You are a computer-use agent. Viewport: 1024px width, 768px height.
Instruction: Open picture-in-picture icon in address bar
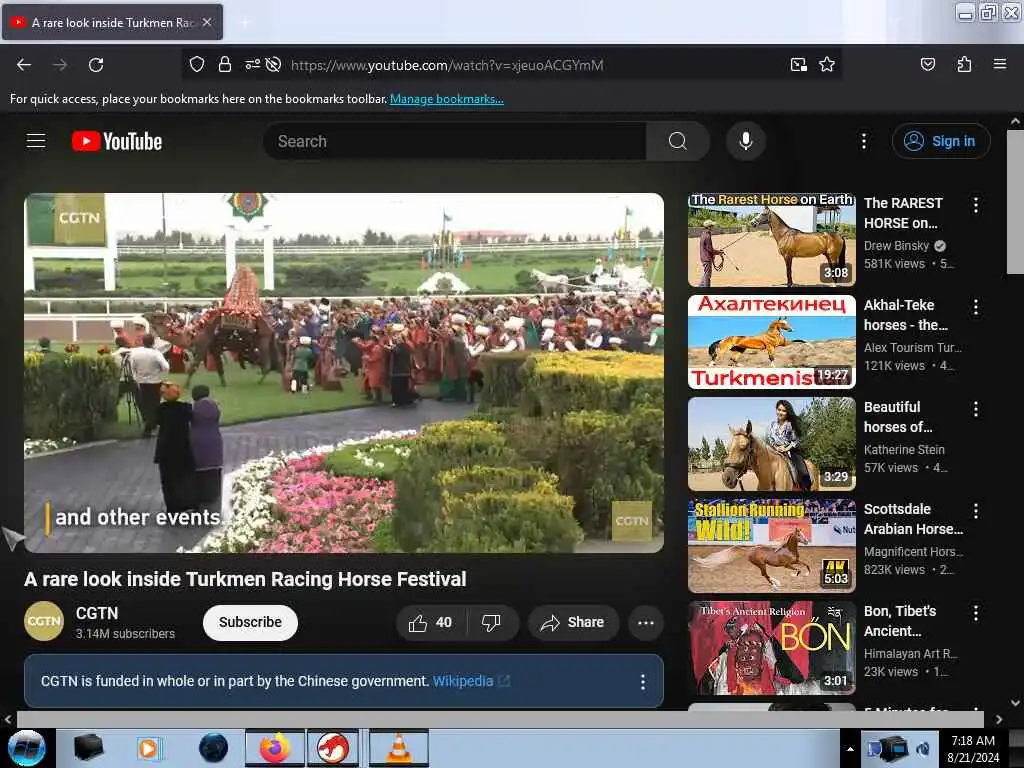coord(798,64)
